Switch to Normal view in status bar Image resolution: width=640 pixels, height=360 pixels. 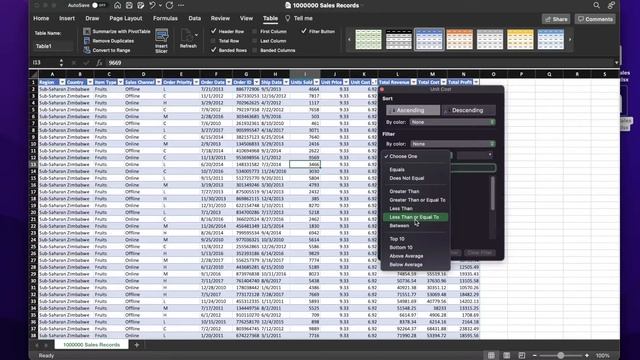491,356
